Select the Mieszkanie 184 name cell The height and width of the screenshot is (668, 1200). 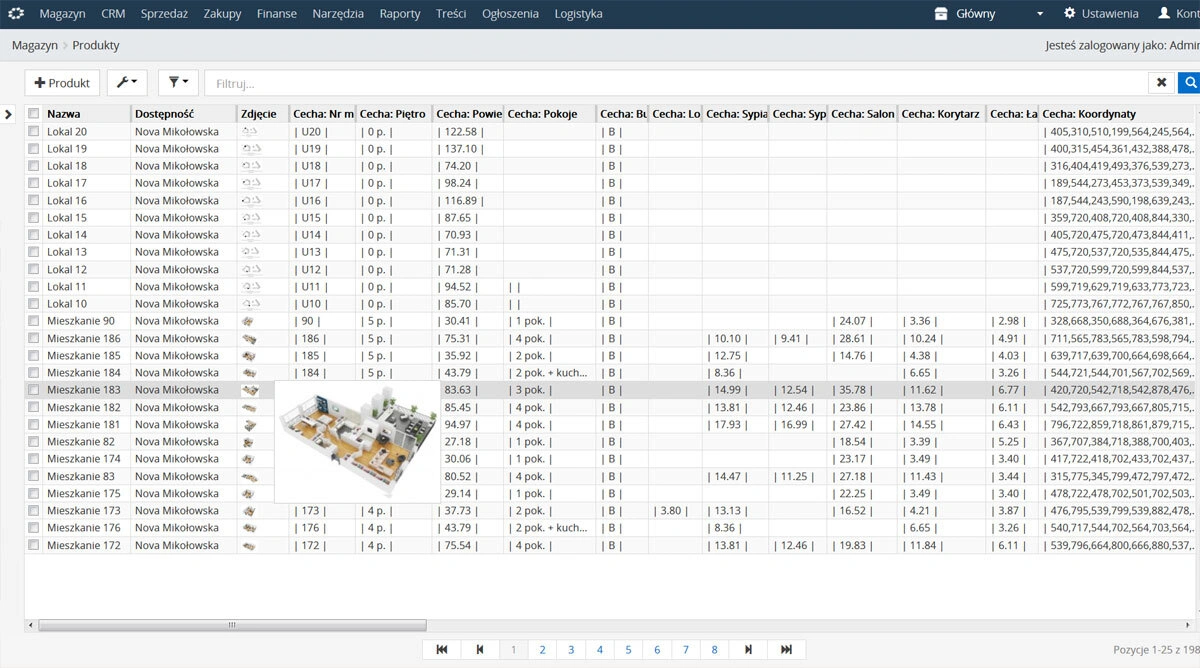click(87, 373)
